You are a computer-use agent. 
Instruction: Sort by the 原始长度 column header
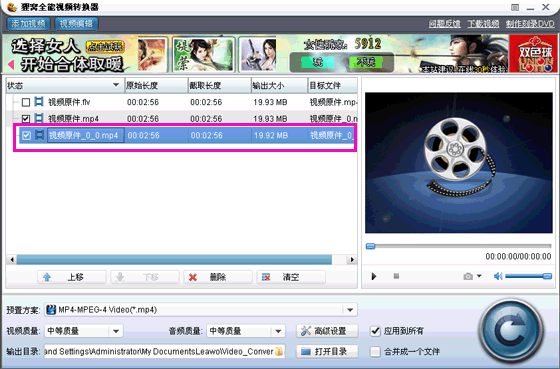pyautogui.click(x=156, y=85)
